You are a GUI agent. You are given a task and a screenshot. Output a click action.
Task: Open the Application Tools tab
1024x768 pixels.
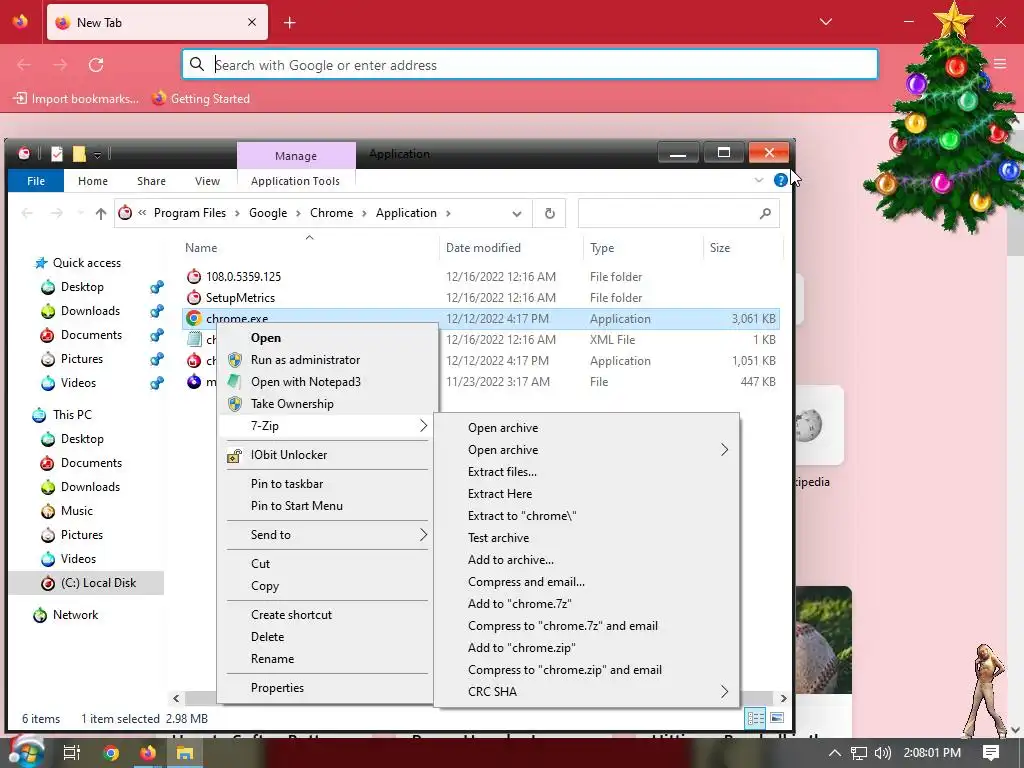click(295, 181)
